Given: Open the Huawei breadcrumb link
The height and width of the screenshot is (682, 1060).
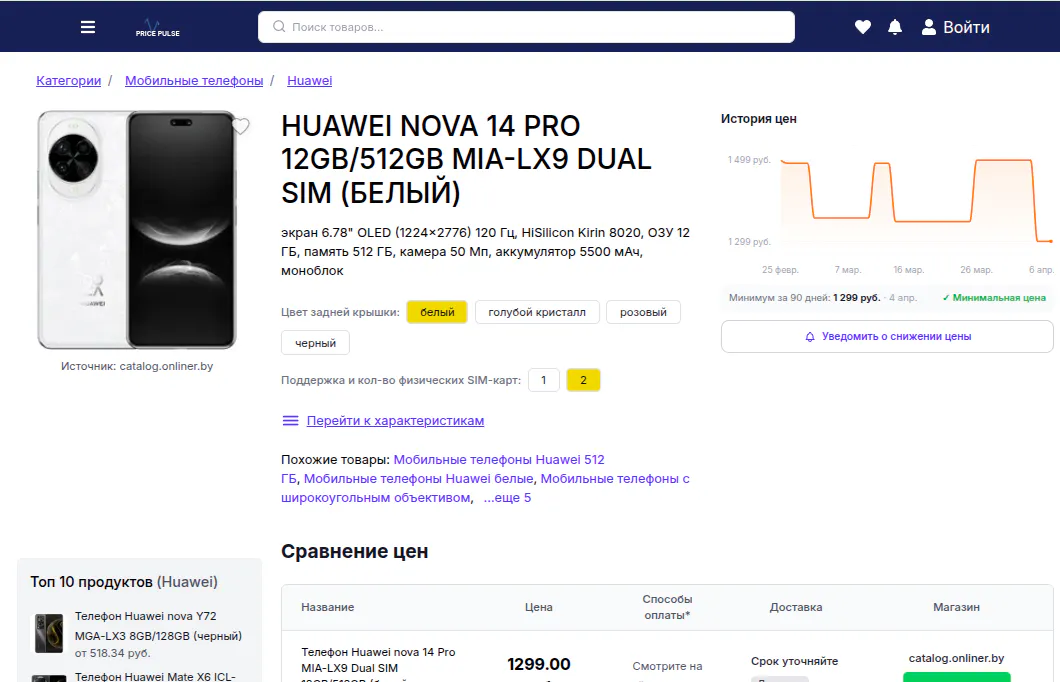Looking at the screenshot, I should pyautogui.click(x=310, y=80).
